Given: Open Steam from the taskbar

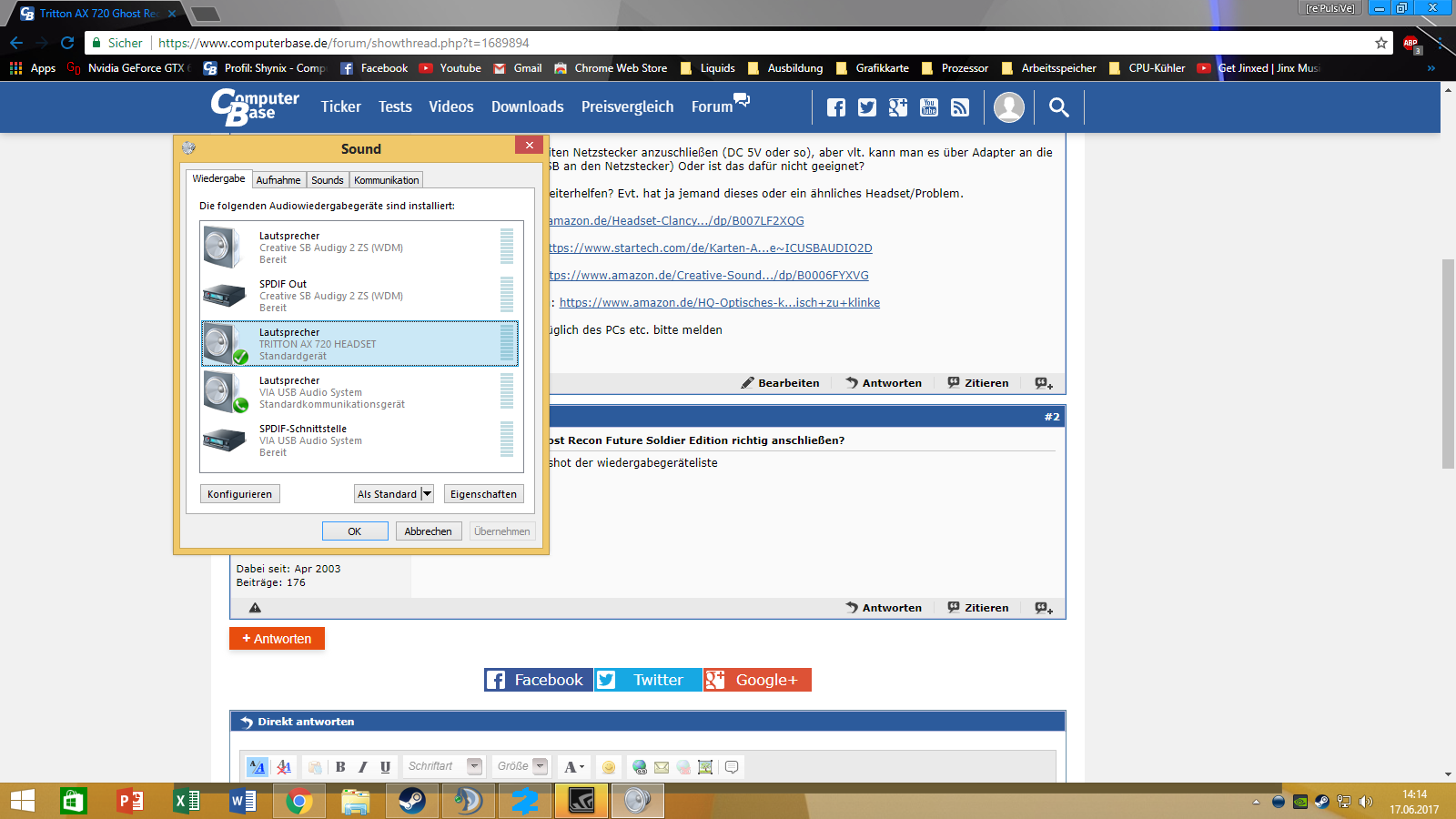Looking at the screenshot, I should click(411, 801).
